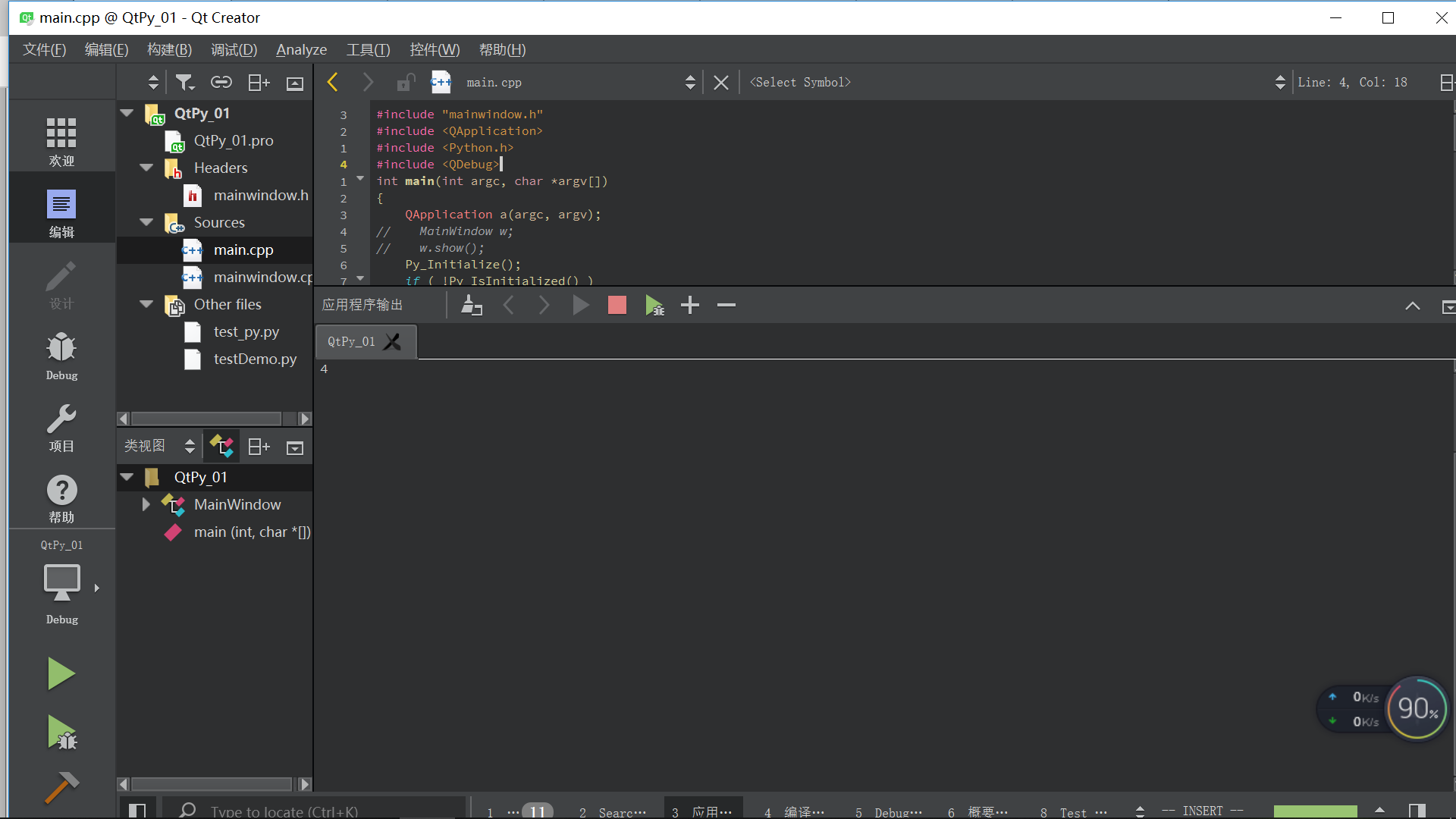1456x819 pixels.
Task: Click the green Run button
Action: [x=61, y=673]
